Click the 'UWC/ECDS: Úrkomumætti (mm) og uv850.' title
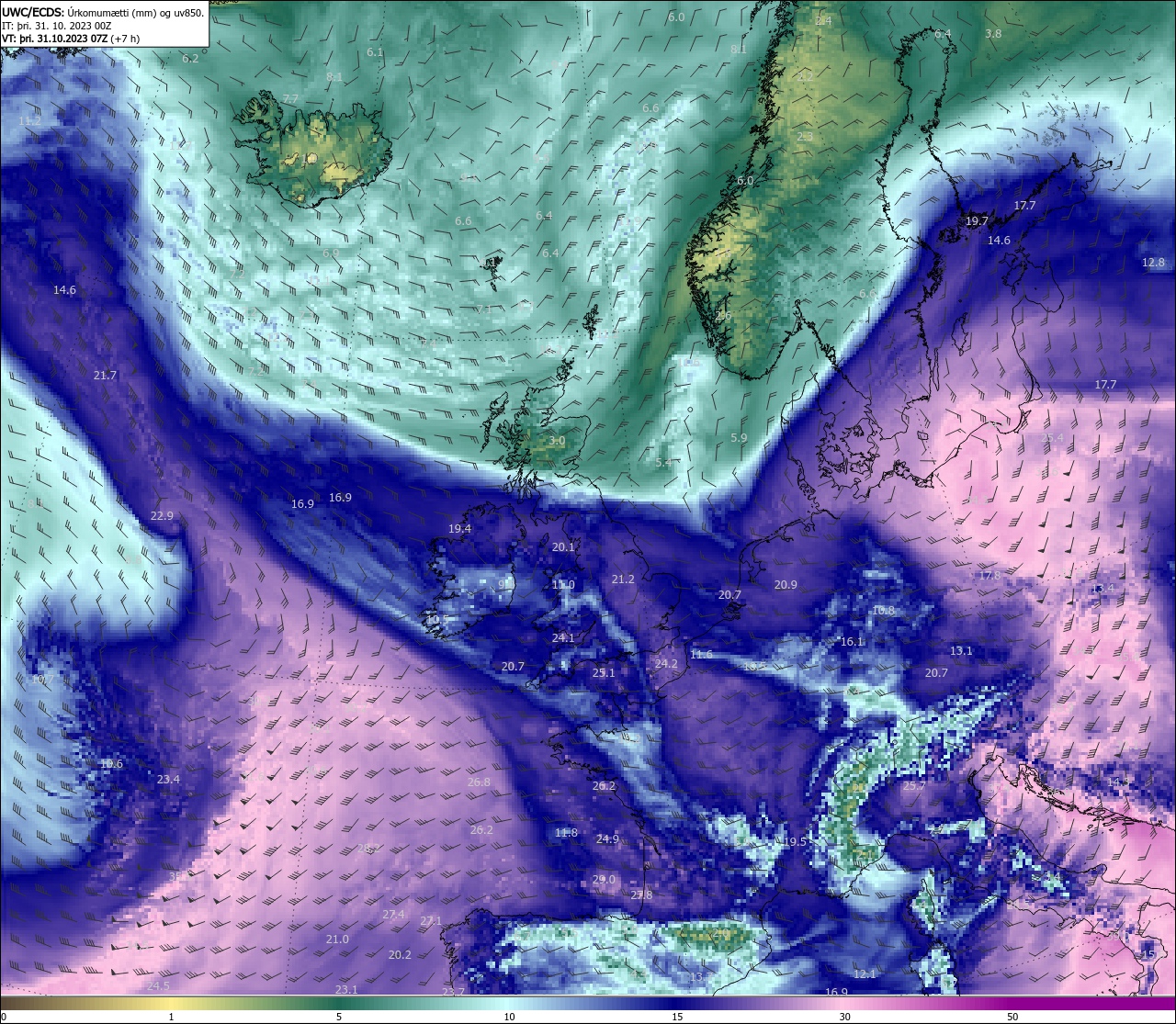The width and height of the screenshot is (1176, 1024). pos(103,12)
